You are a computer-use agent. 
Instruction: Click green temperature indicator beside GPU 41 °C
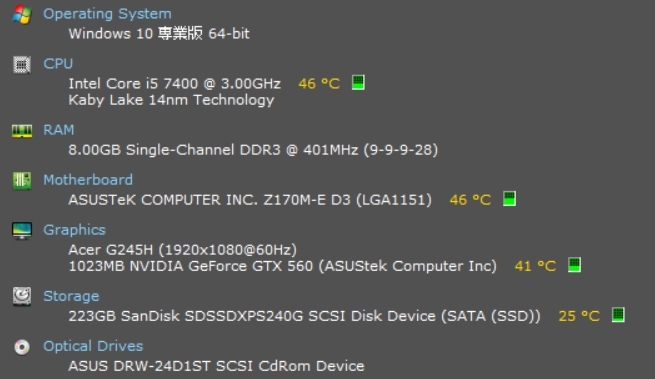pos(574,265)
